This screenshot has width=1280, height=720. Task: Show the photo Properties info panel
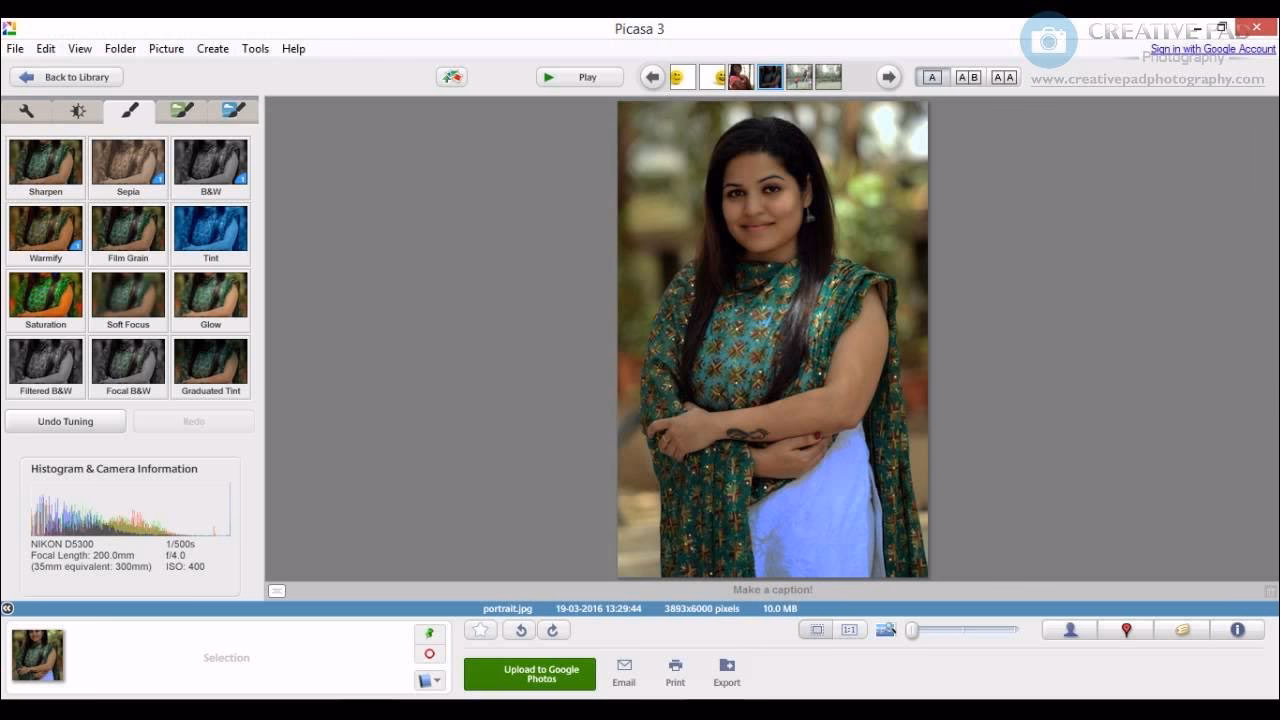1237,630
